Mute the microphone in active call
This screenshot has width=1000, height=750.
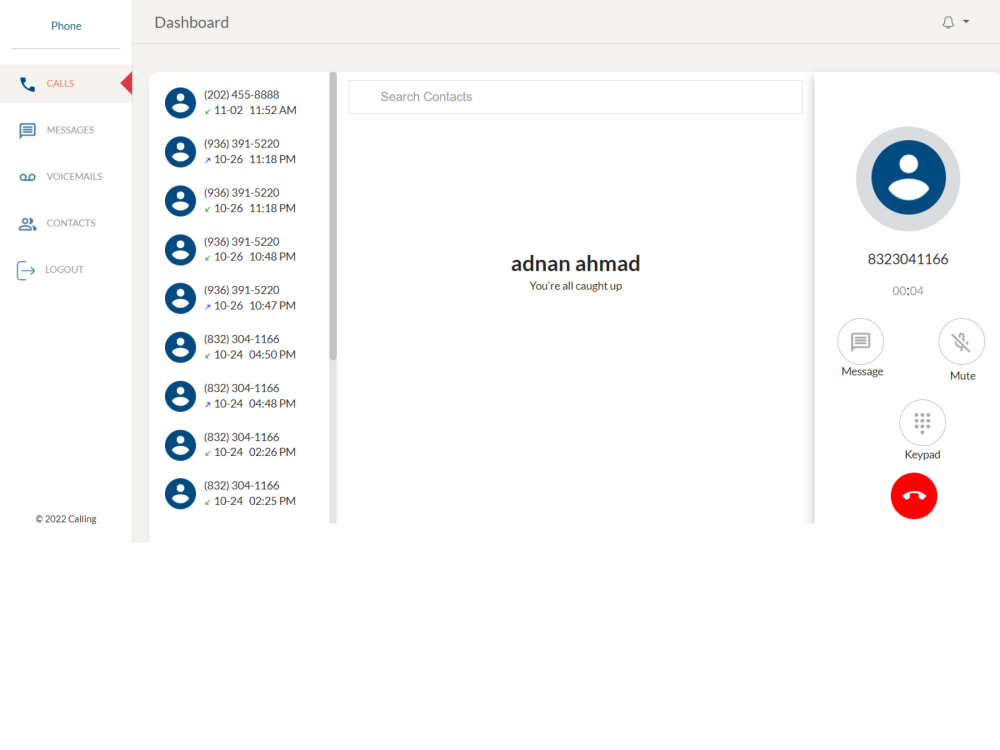pyautogui.click(x=961, y=342)
